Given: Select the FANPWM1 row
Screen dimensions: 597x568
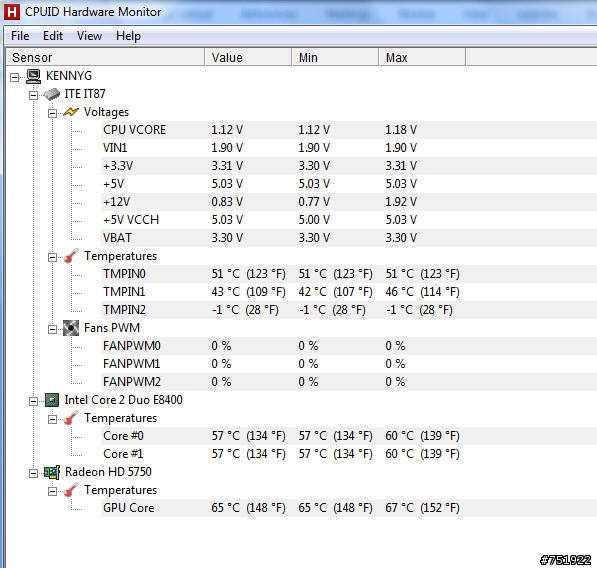Looking at the screenshot, I should 348,364.
